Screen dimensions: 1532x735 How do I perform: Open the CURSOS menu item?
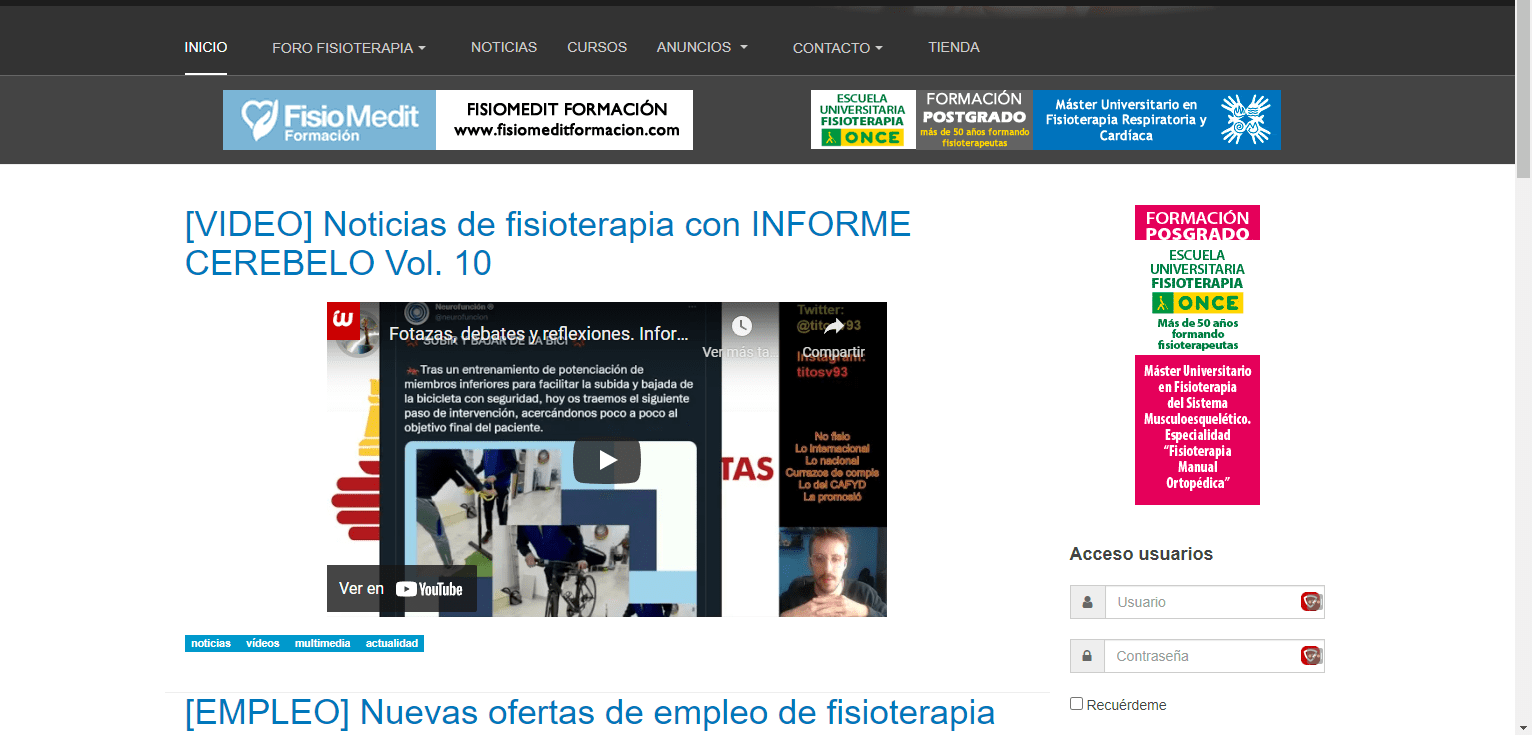click(597, 47)
